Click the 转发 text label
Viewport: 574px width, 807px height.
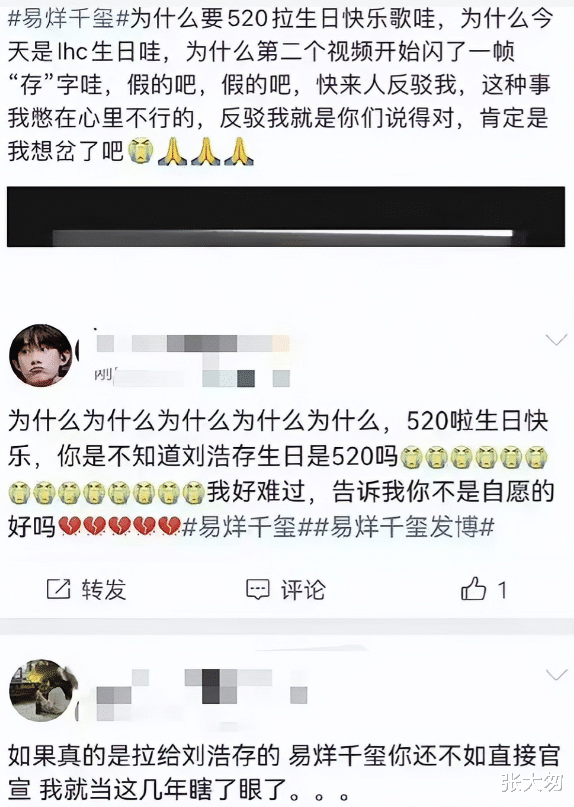point(103,589)
